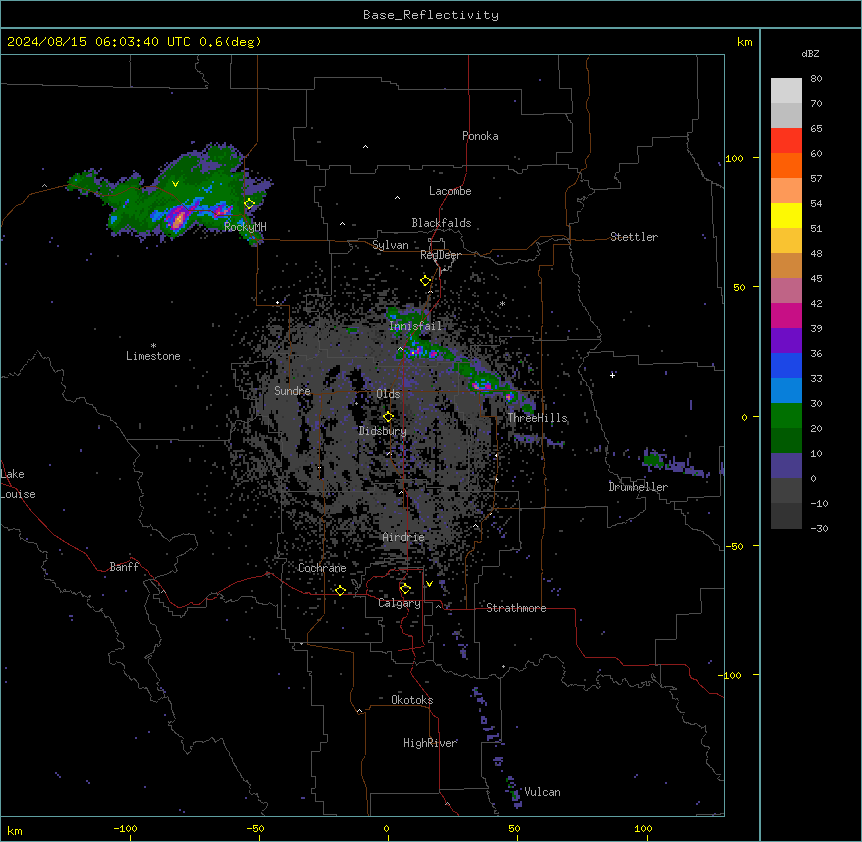Click the yellow V marker northeast of Calgary
Image resolution: width=862 pixels, height=842 pixels.
tap(429, 584)
